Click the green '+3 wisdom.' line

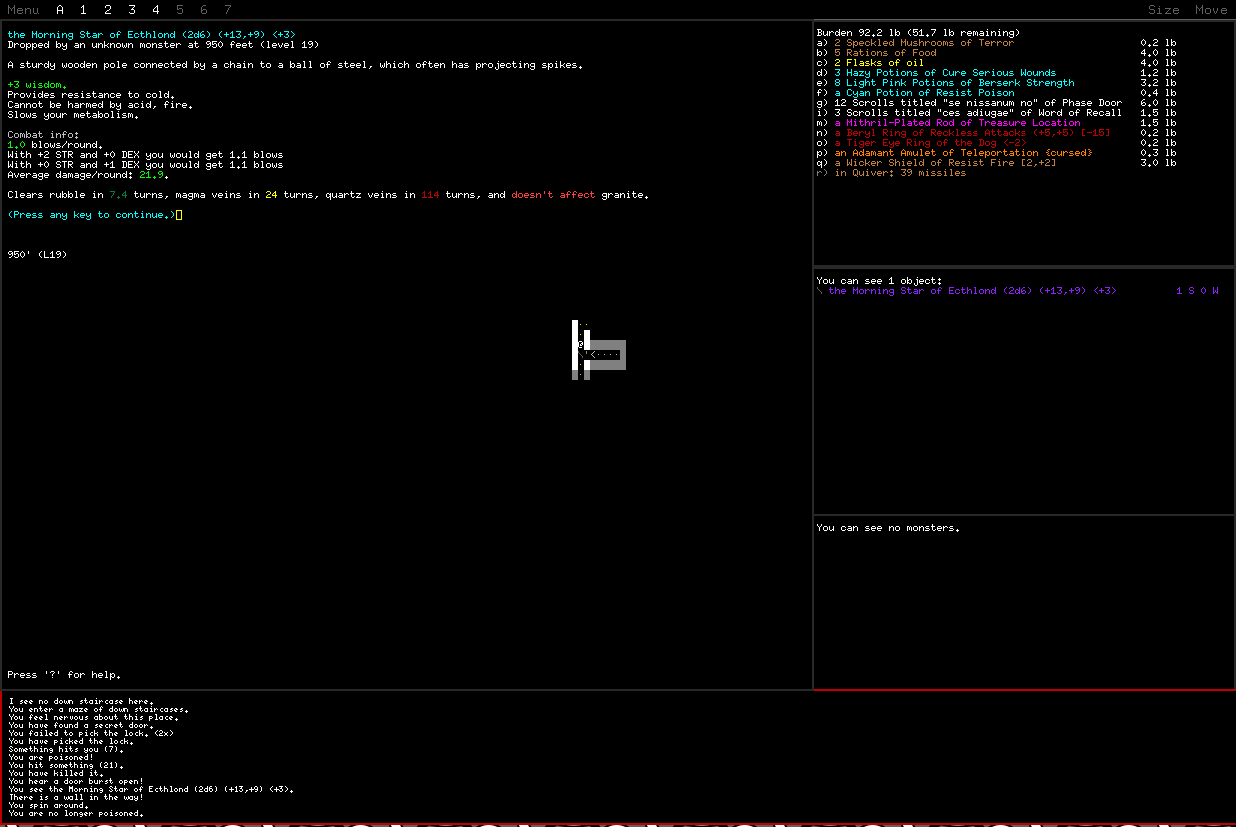coord(37,85)
